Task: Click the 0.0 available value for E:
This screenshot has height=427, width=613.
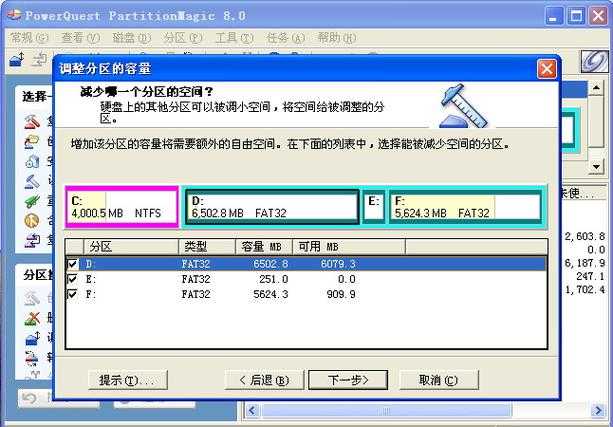Action: [x=347, y=279]
